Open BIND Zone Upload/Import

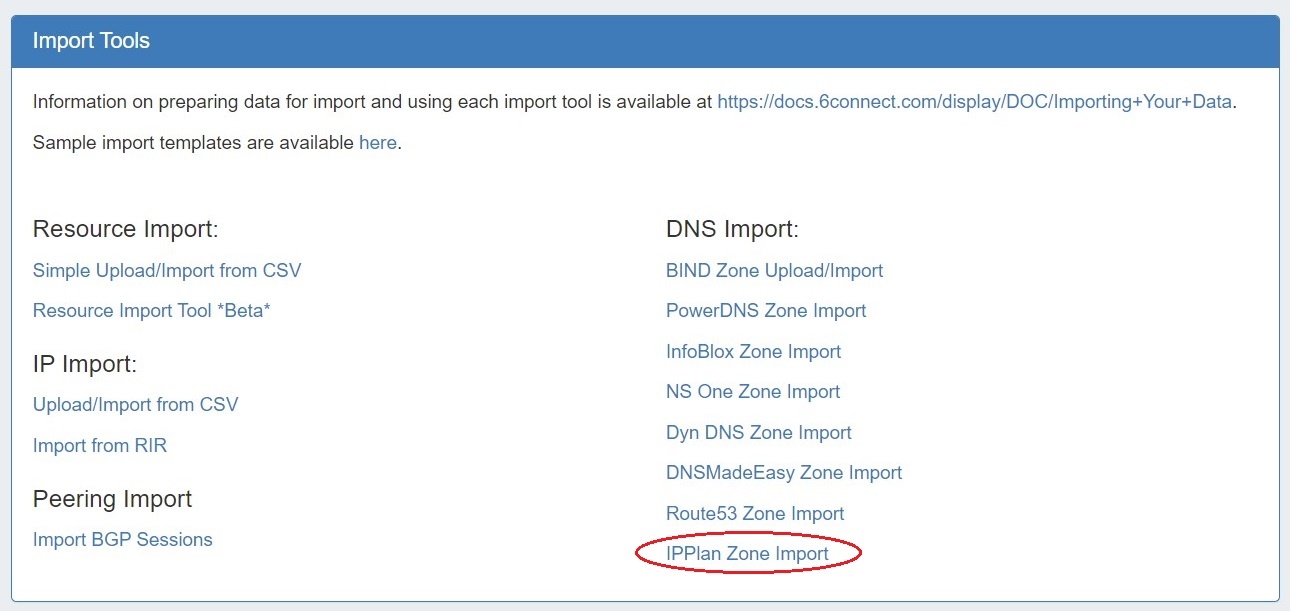point(775,270)
